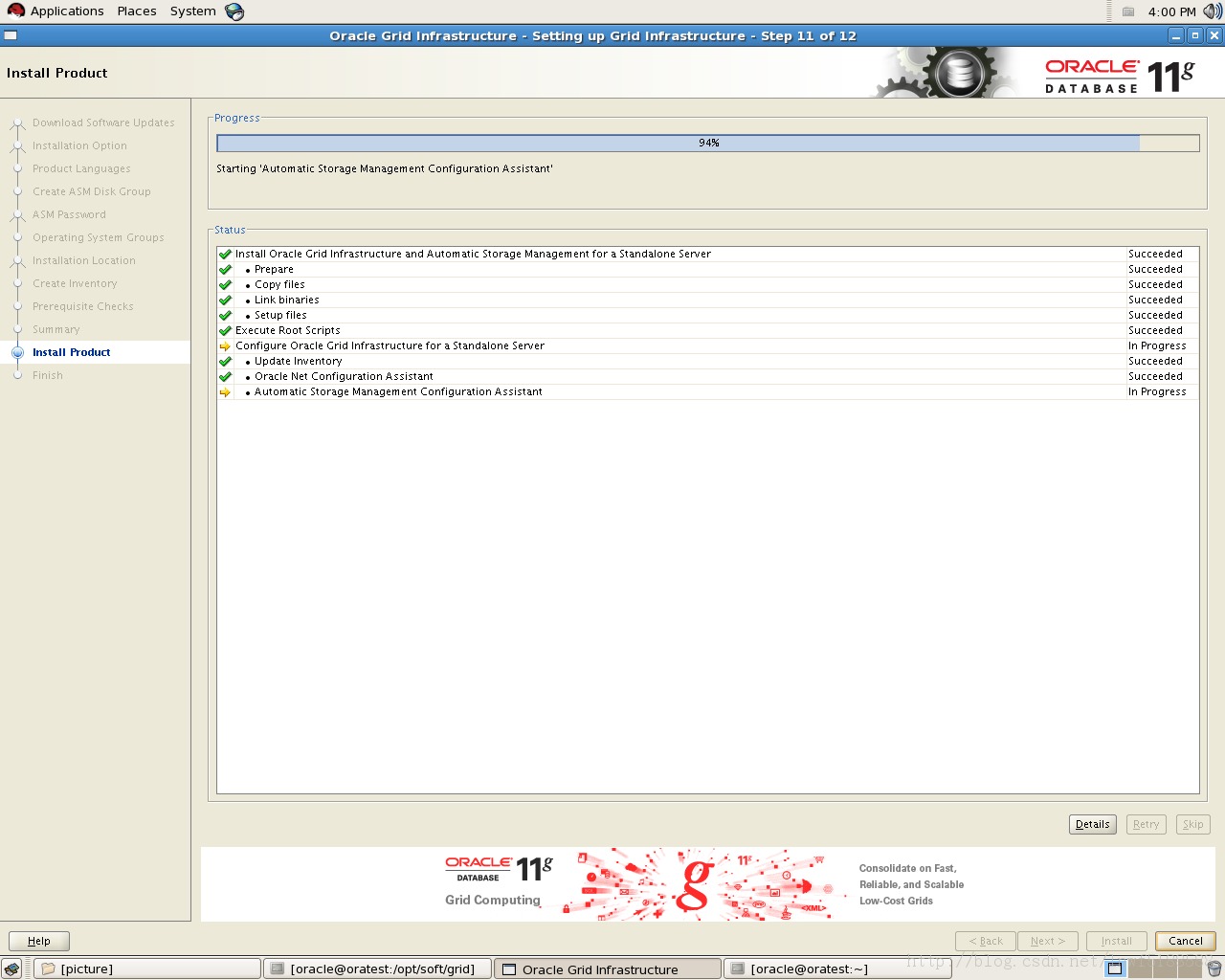Click the window menu icon in title bar

[x=11, y=35]
